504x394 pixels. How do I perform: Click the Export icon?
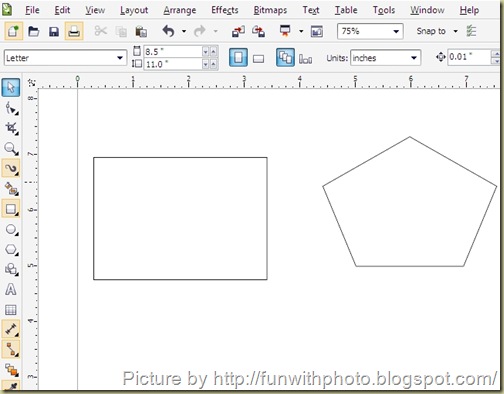click(x=258, y=31)
